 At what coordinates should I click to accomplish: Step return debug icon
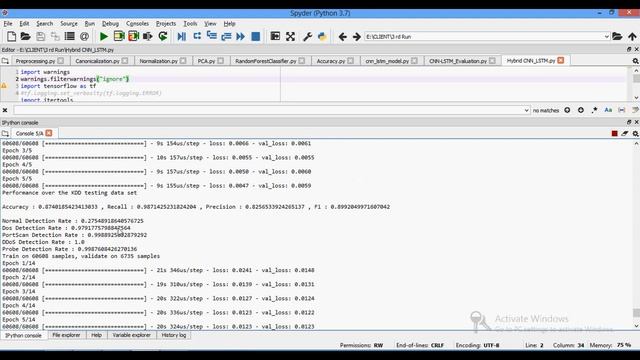click(226, 36)
